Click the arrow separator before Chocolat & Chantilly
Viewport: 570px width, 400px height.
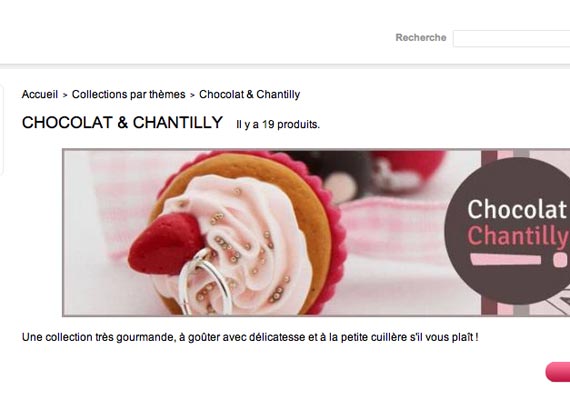point(192,95)
